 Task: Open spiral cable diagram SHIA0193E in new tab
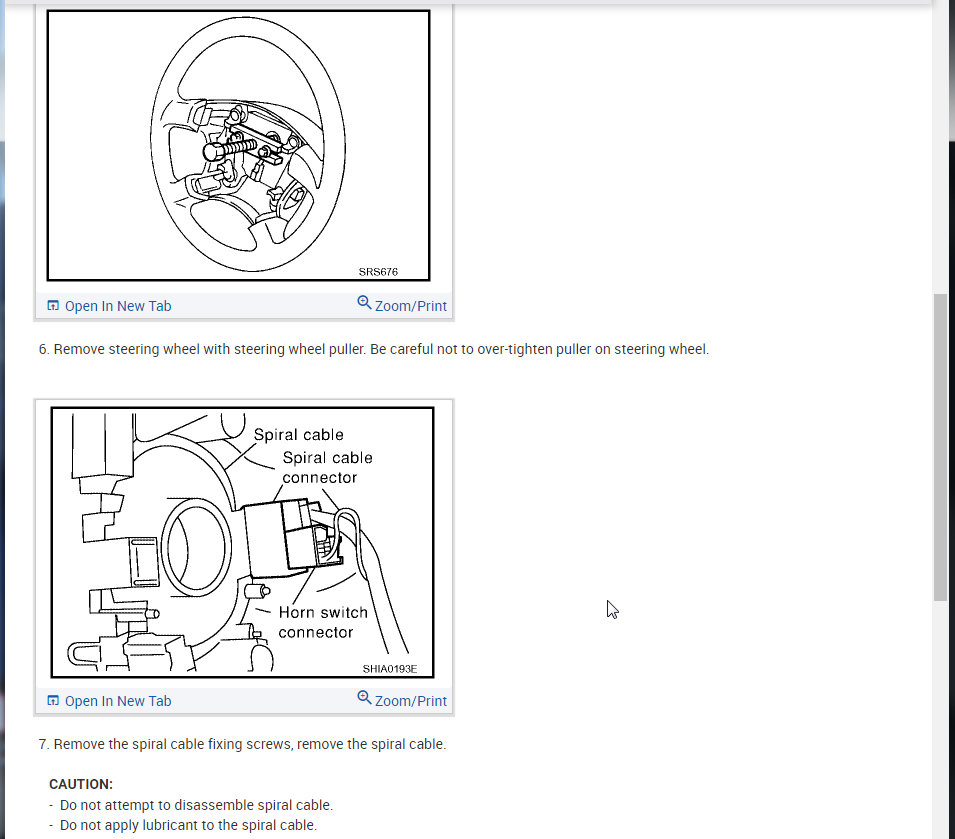[110, 701]
